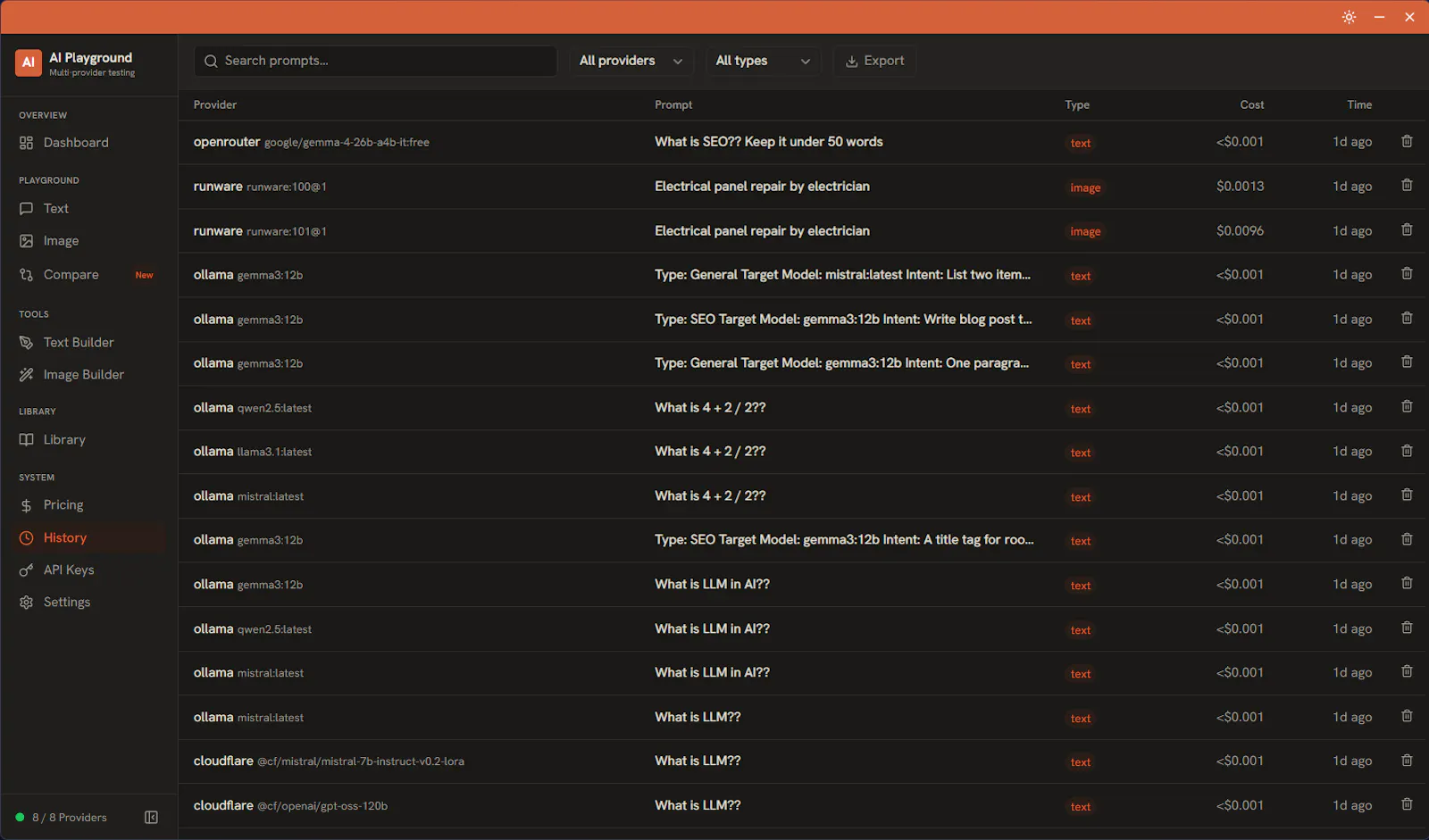Click the AI Playground logo icon

click(x=29, y=62)
